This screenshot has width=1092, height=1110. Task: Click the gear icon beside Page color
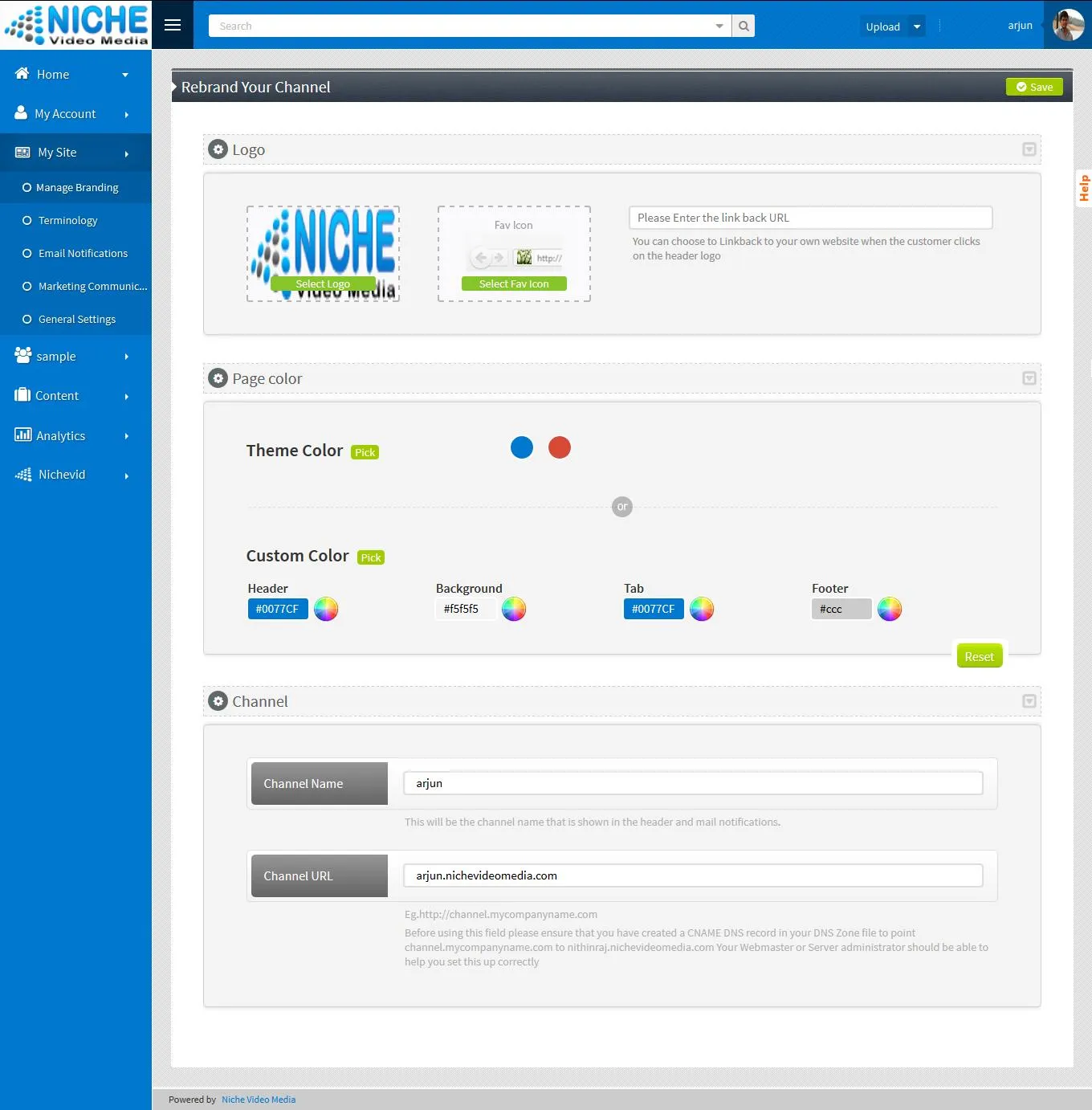(x=218, y=377)
